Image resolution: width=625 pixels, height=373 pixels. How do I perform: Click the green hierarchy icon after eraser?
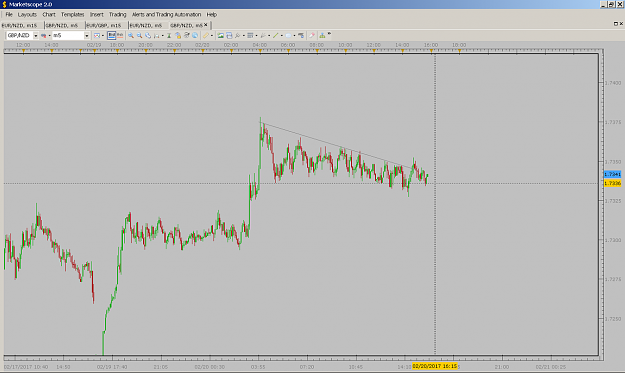click(x=322, y=35)
